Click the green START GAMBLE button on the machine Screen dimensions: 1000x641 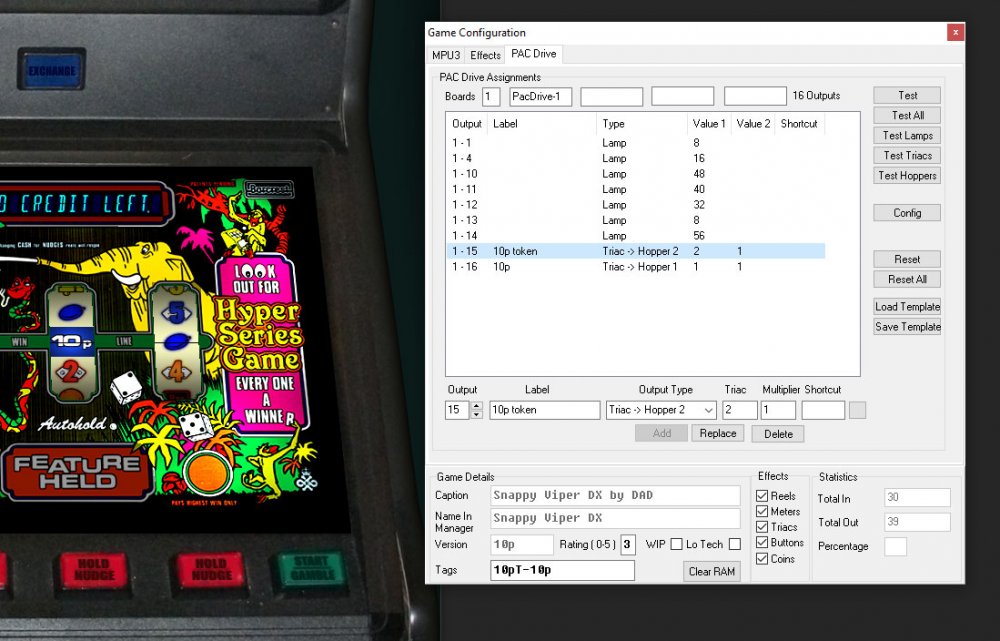click(311, 569)
